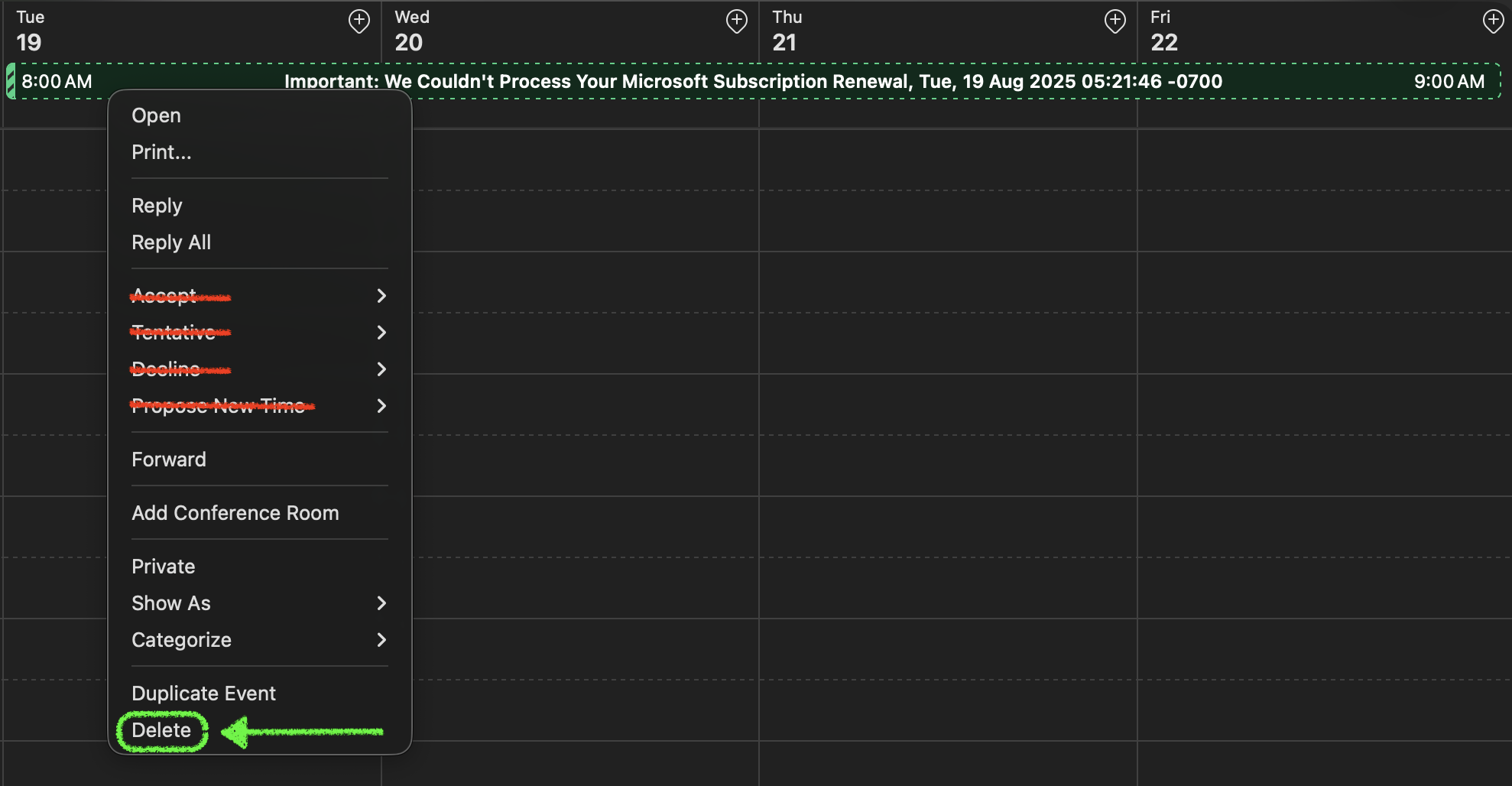The image size is (1512, 786).
Task: Select the Thu 21 day header
Action: click(x=787, y=31)
